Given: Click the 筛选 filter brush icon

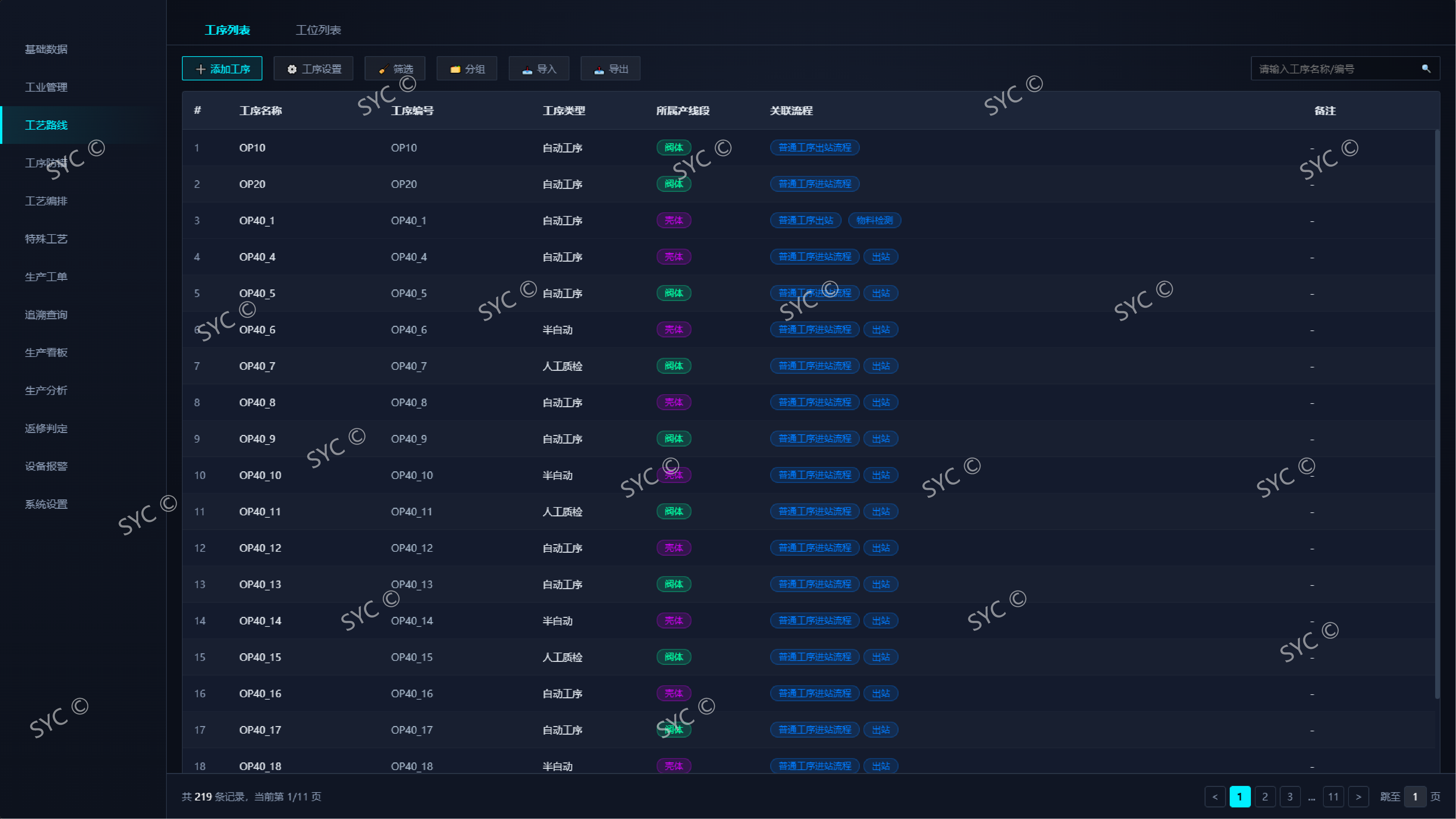Looking at the screenshot, I should [x=383, y=69].
